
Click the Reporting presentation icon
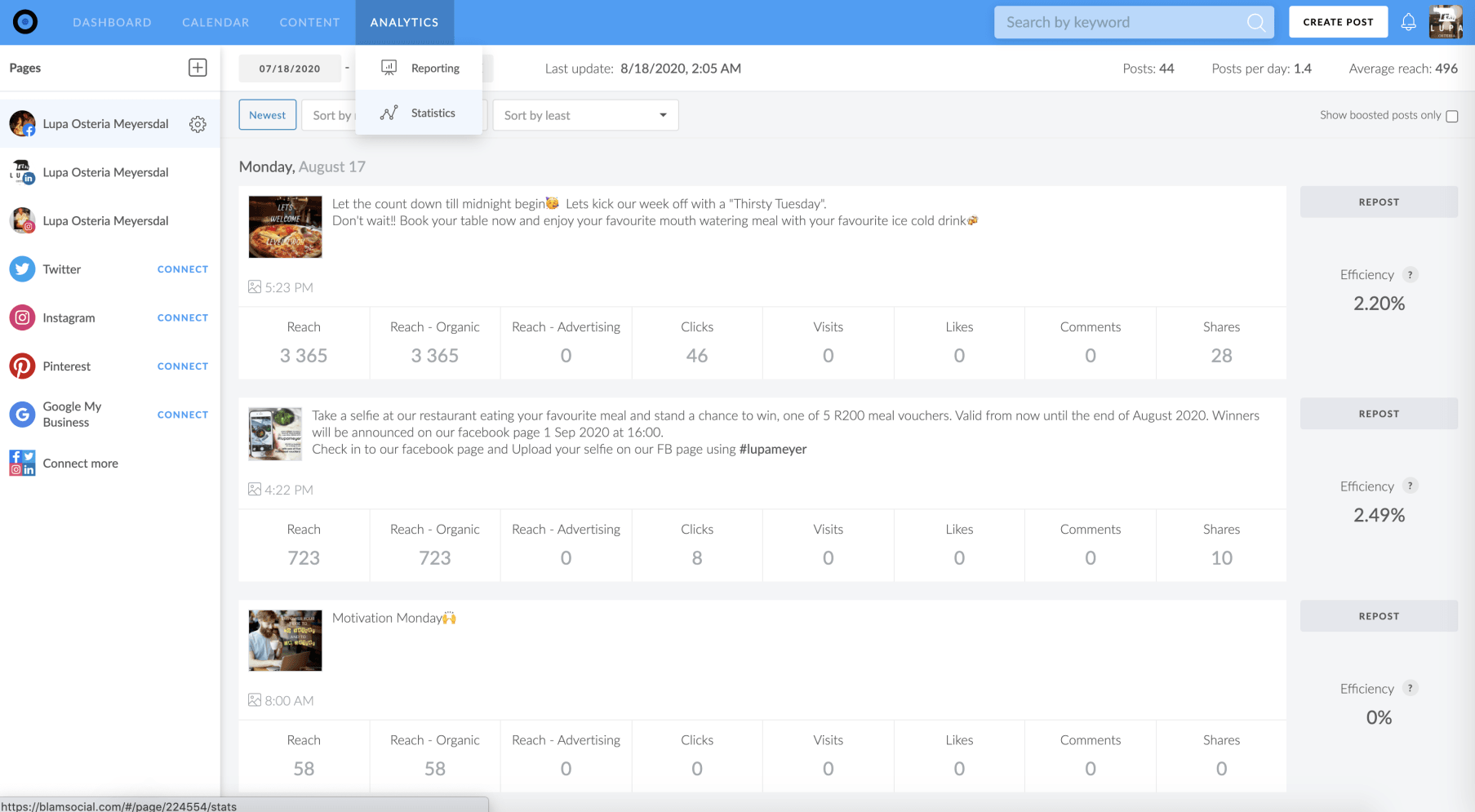389,68
